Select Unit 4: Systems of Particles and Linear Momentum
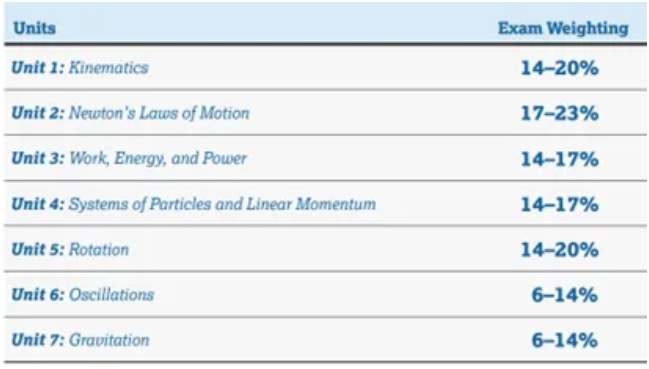 tap(193, 204)
